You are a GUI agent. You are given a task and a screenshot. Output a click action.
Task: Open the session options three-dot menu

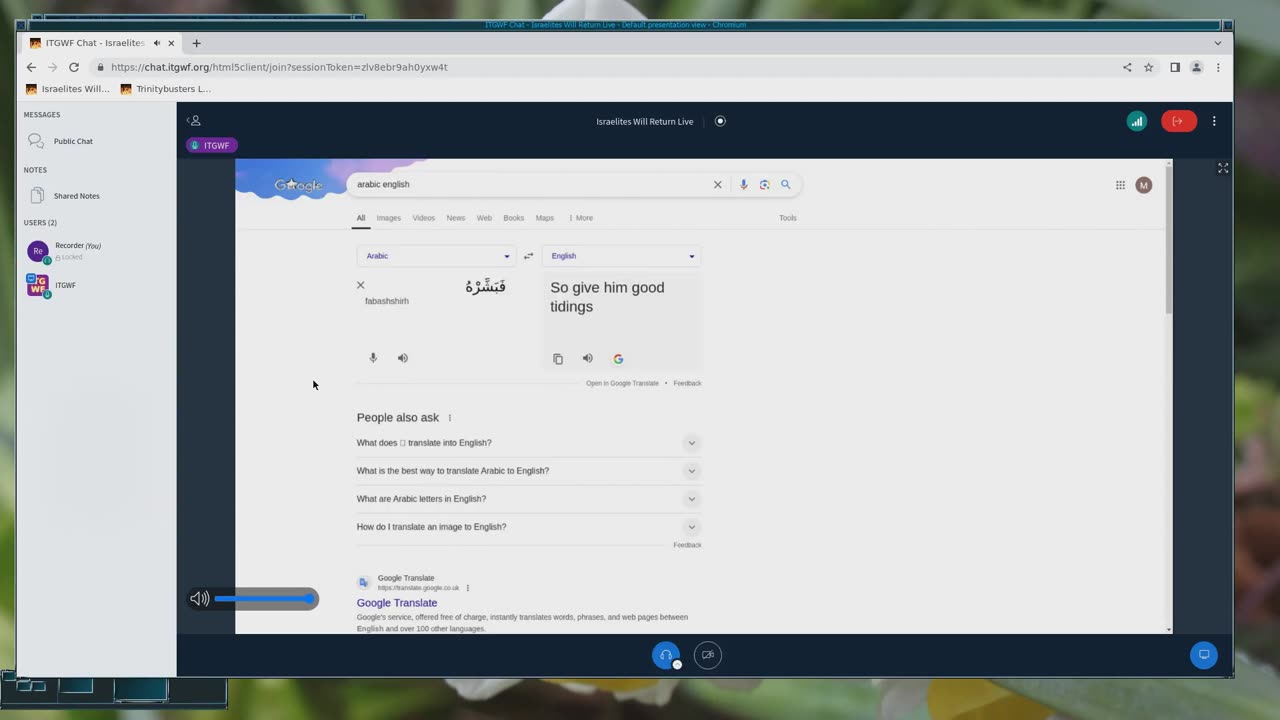[1214, 121]
